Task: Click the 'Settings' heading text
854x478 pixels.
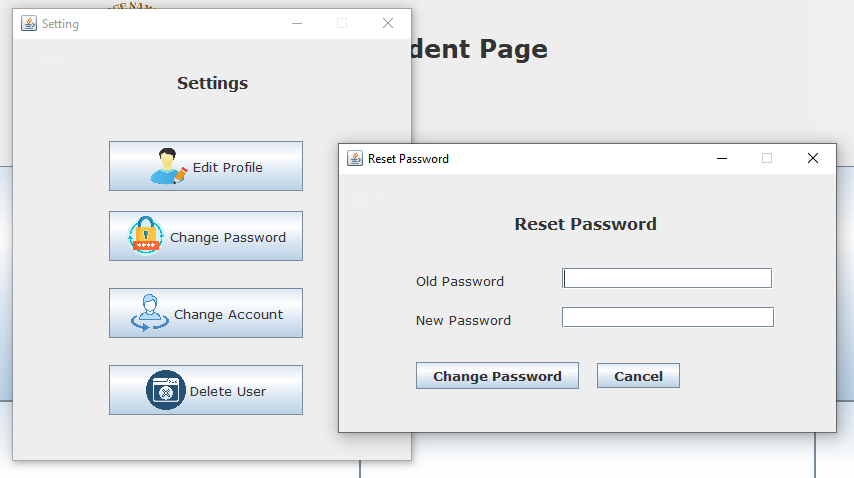Action: [212, 83]
